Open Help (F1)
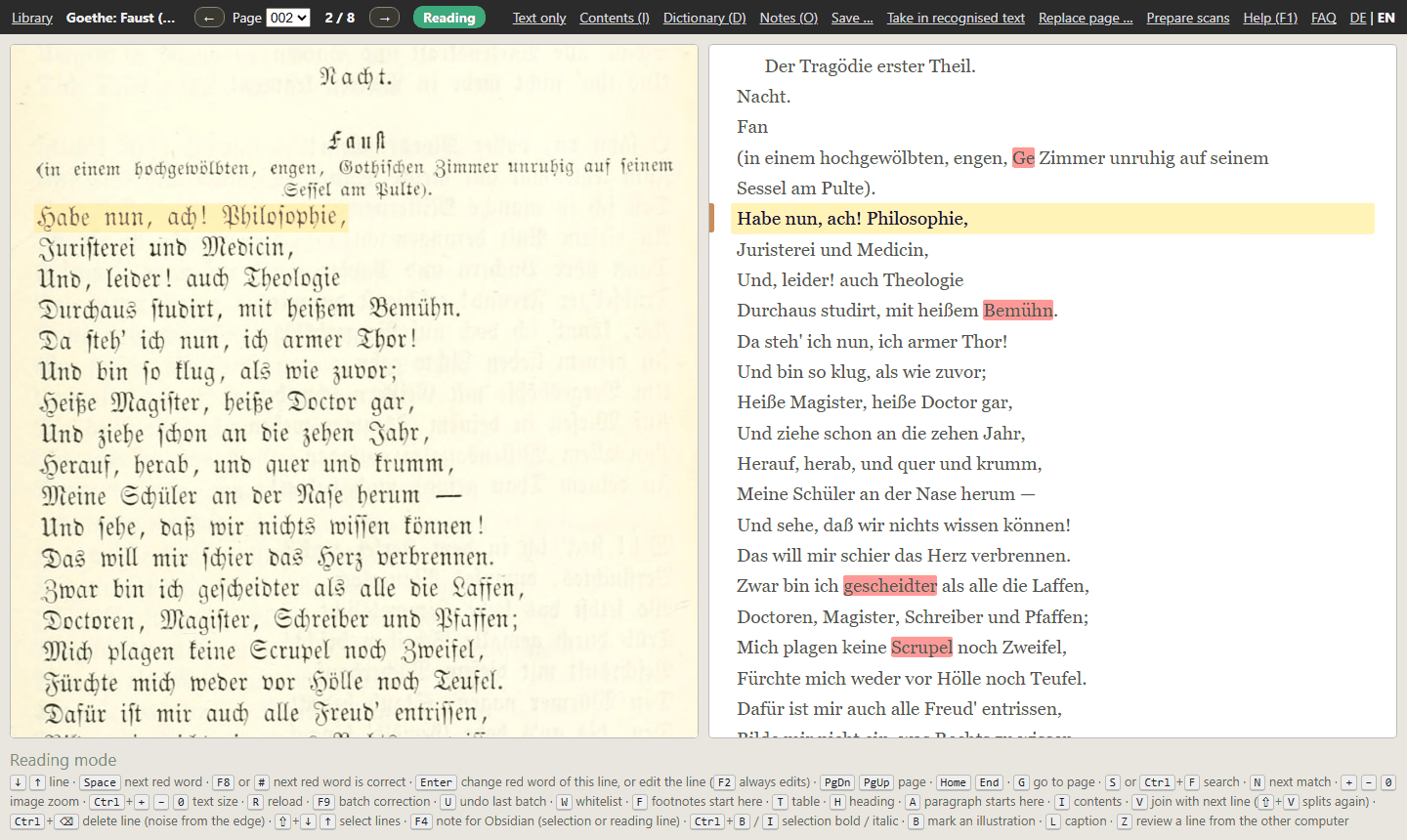 [1270, 18]
